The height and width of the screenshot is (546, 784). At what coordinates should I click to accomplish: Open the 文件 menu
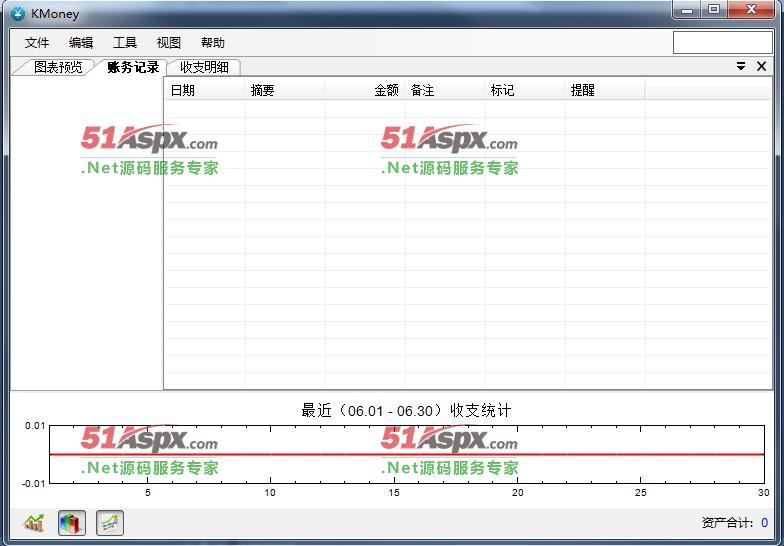[37, 42]
